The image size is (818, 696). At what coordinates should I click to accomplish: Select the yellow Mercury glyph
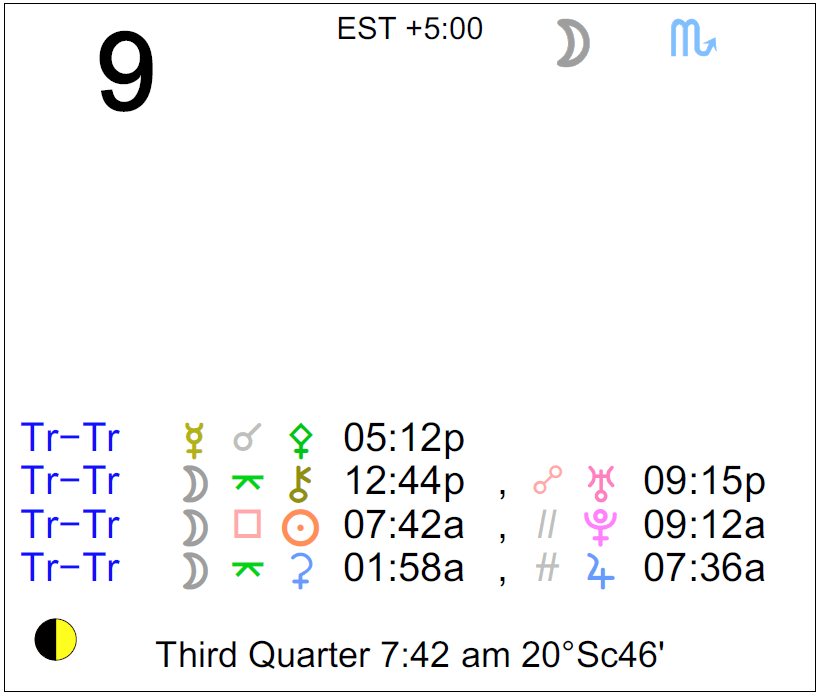[194, 440]
